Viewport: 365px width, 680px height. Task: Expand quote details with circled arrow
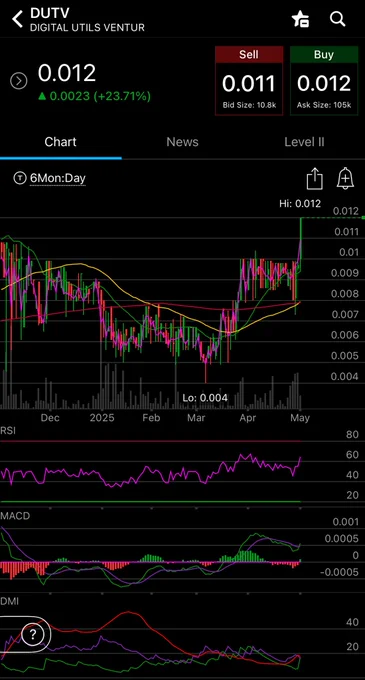(19, 81)
